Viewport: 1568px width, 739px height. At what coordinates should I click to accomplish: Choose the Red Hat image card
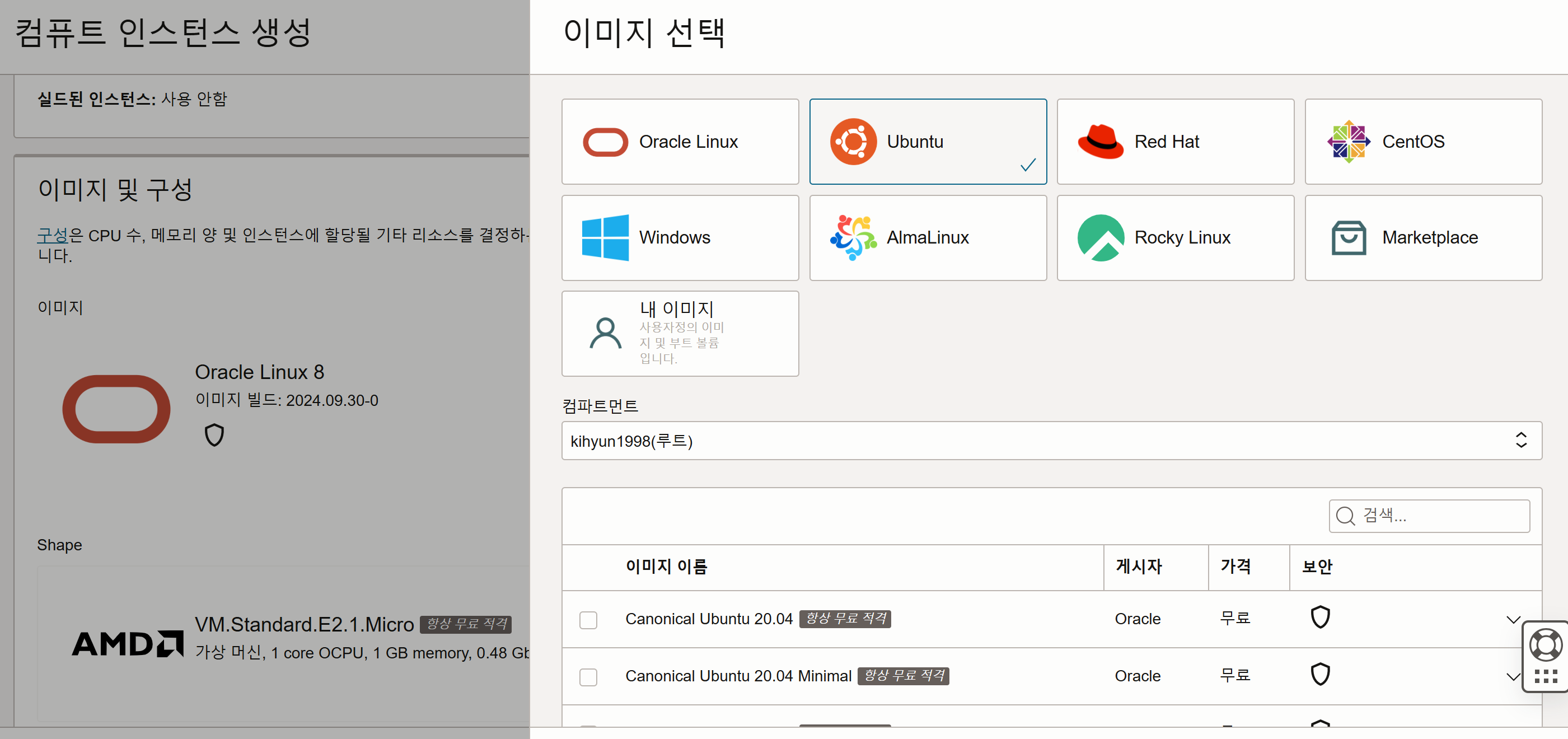click(x=1176, y=141)
